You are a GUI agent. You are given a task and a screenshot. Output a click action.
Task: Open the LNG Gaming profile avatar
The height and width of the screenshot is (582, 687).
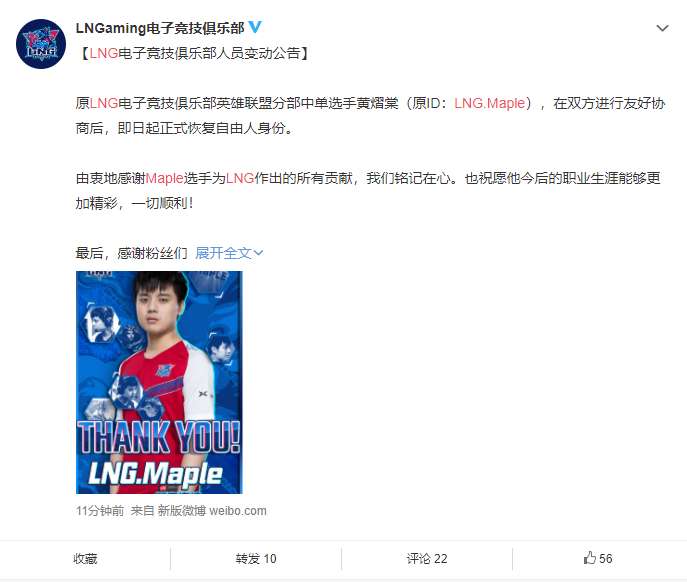point(41,44)
